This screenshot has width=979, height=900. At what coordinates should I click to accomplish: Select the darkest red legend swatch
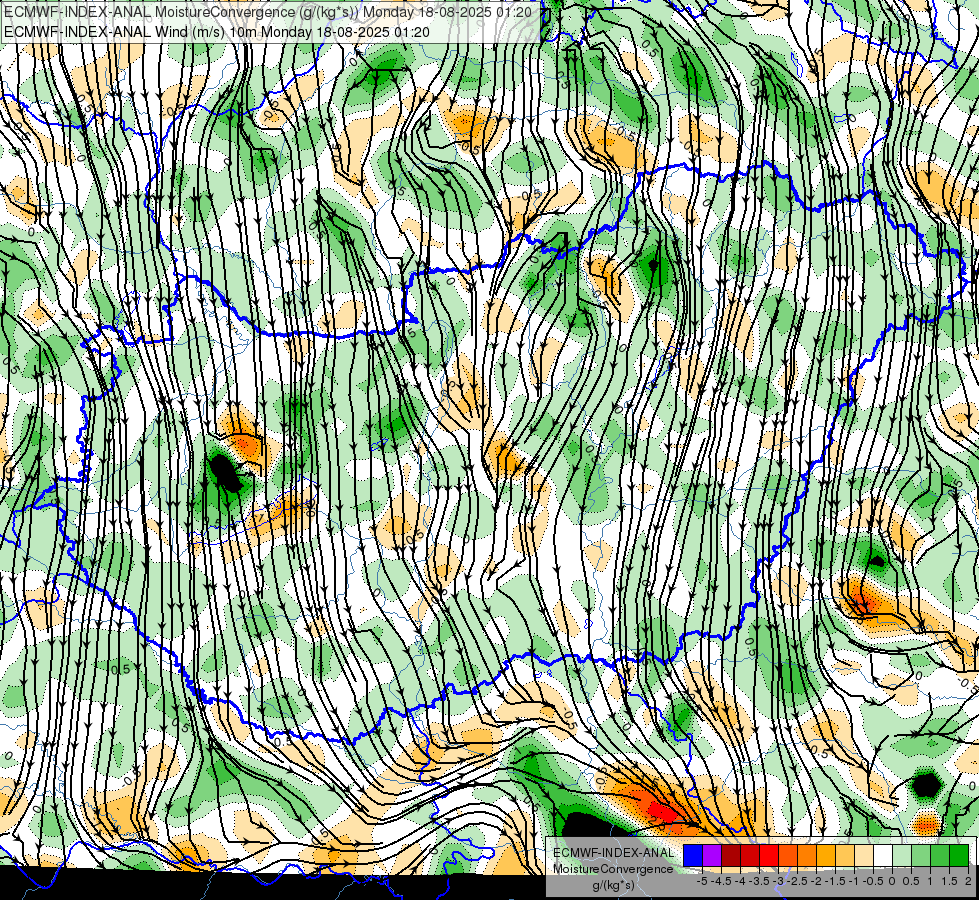tap(731, 856)
